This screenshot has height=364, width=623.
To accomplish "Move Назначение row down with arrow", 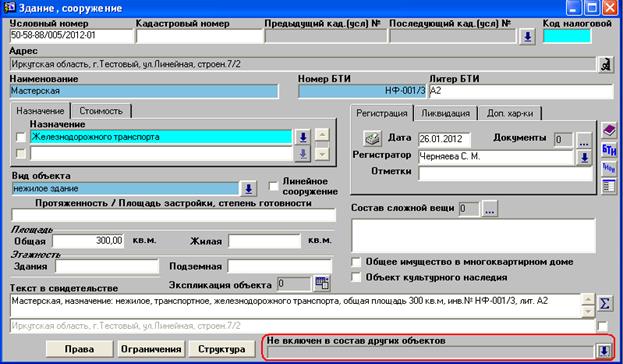I will pos(322,154).
